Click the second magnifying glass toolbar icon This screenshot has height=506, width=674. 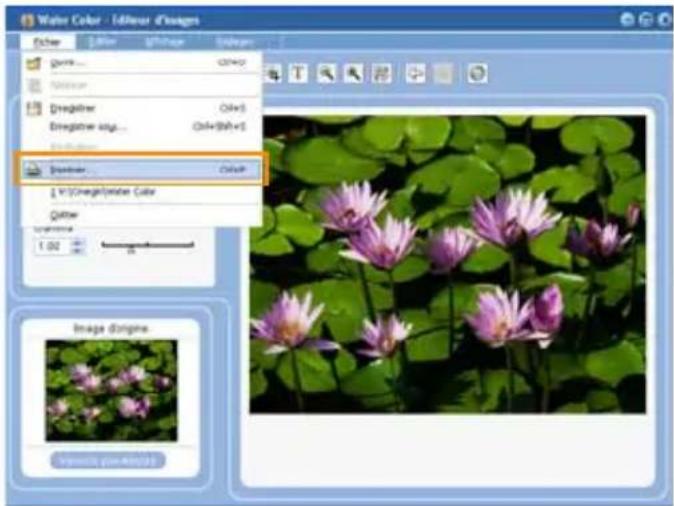tap(353, 75)
